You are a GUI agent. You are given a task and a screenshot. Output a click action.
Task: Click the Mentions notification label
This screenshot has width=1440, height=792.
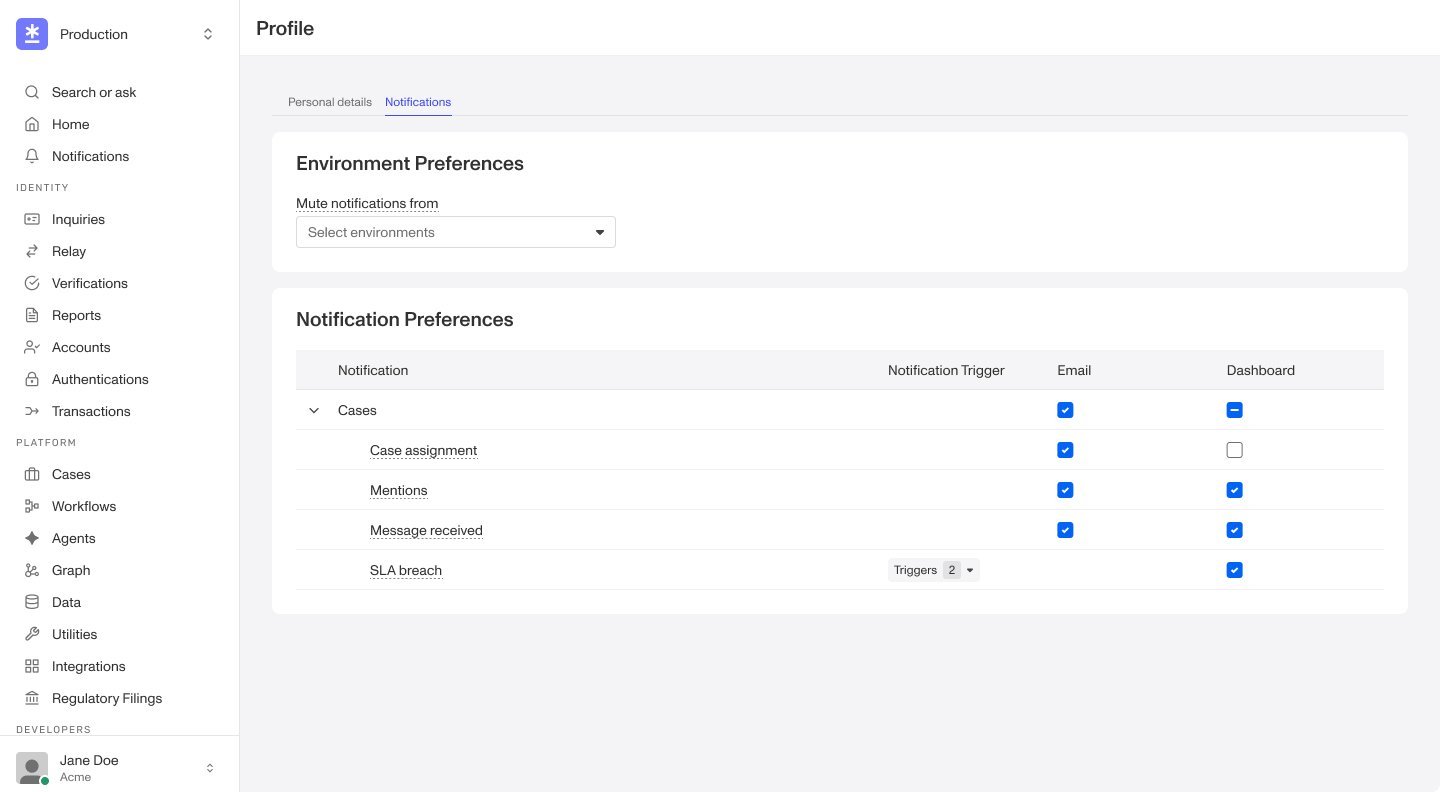398,490
